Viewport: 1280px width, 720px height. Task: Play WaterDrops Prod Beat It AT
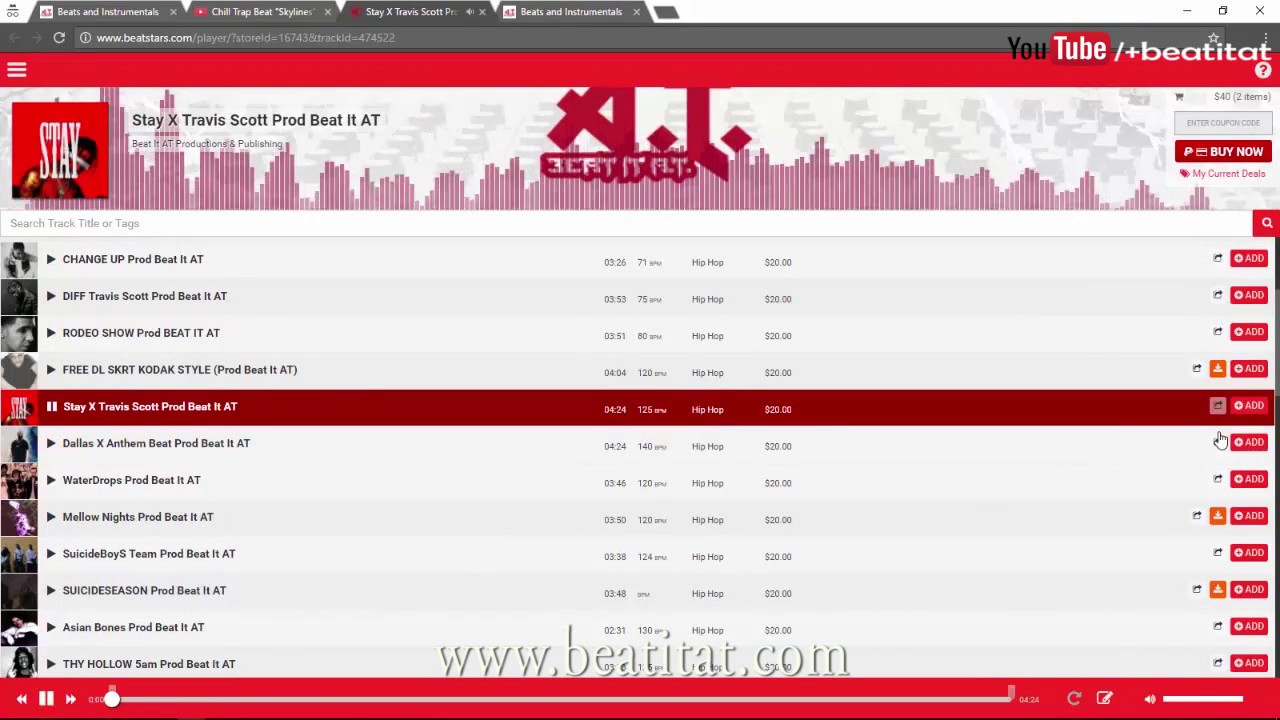click(51, 480)
